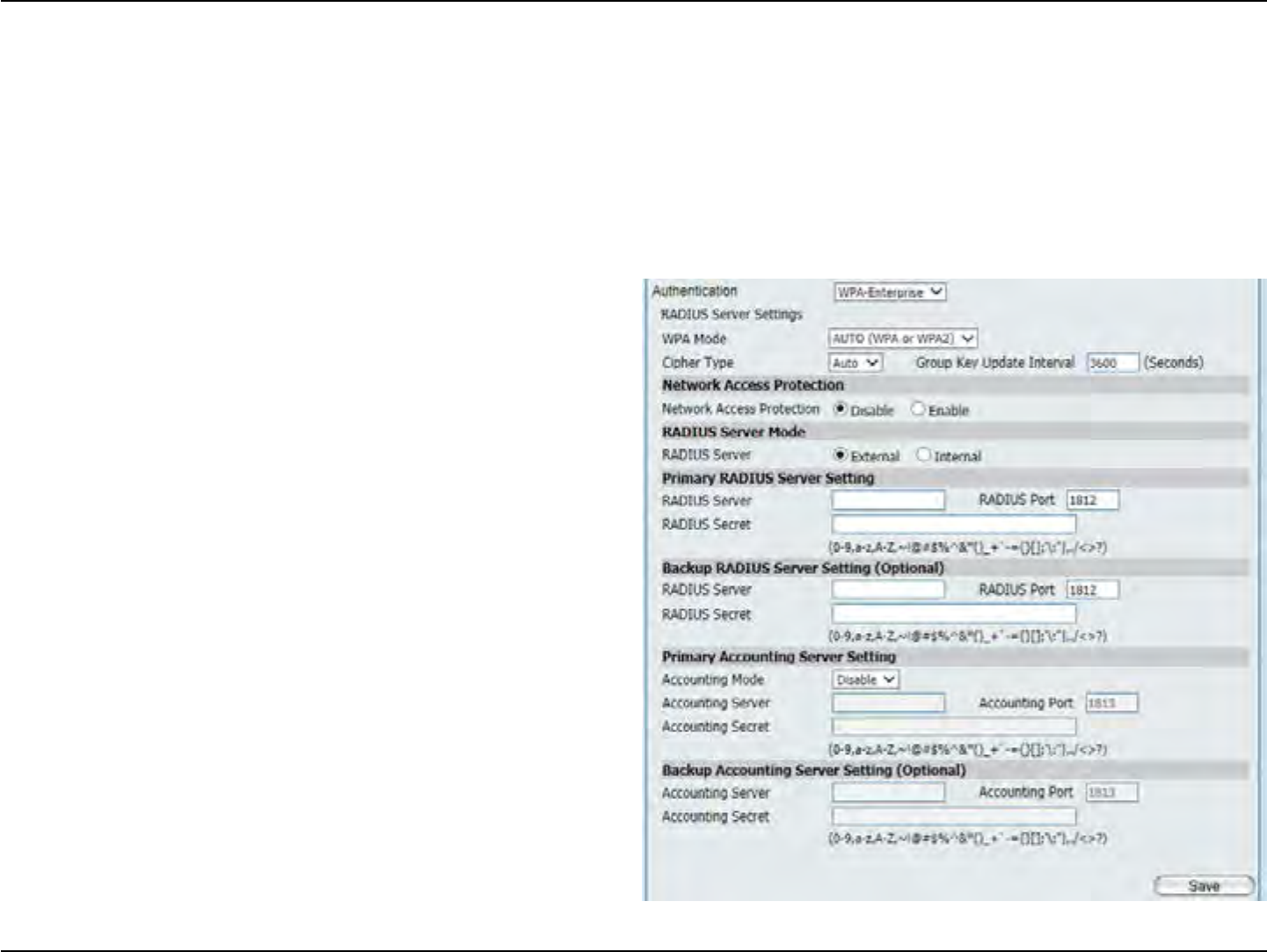Click the Primary Accounting Port field
This screenshot has height=952, width=1267.
[1112, 703]
